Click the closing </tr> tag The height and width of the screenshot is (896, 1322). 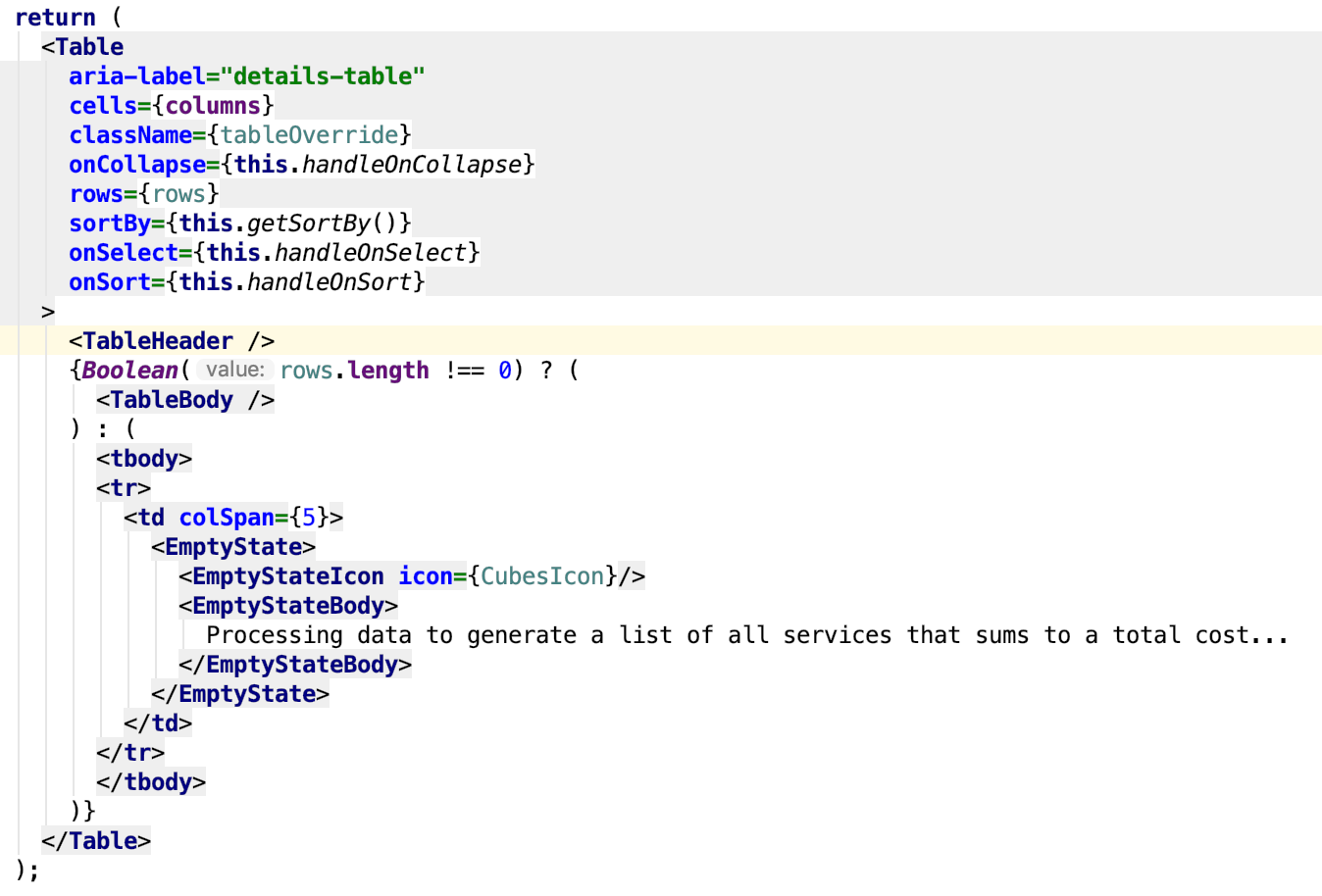click(130, 753)
